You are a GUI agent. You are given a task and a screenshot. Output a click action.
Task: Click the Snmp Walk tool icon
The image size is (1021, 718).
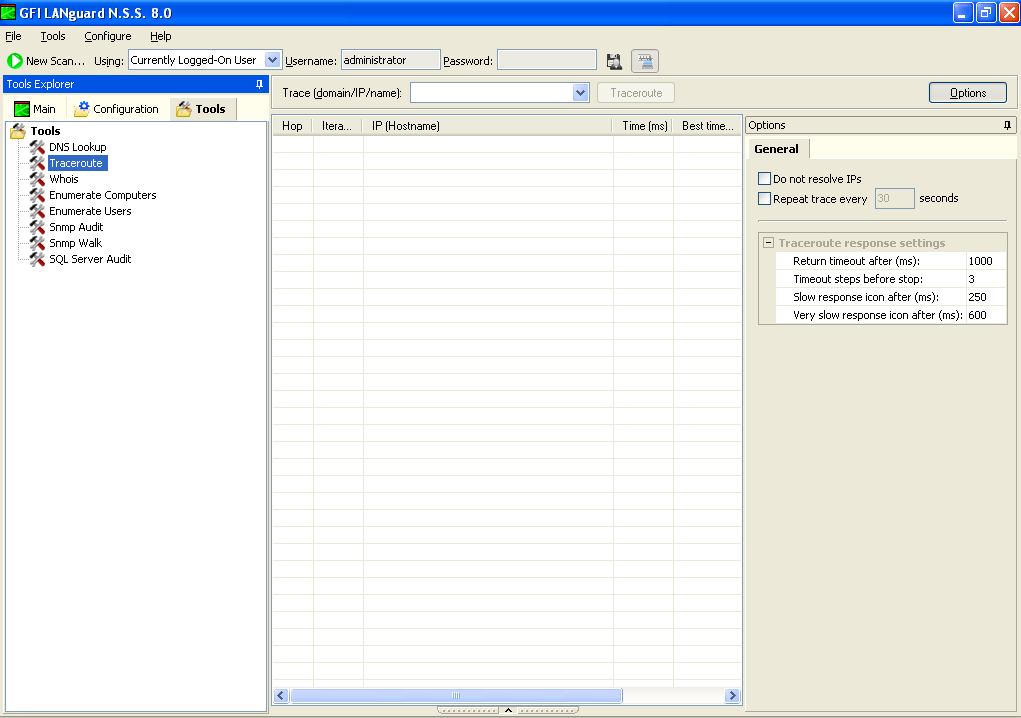[x=37, y=243]
